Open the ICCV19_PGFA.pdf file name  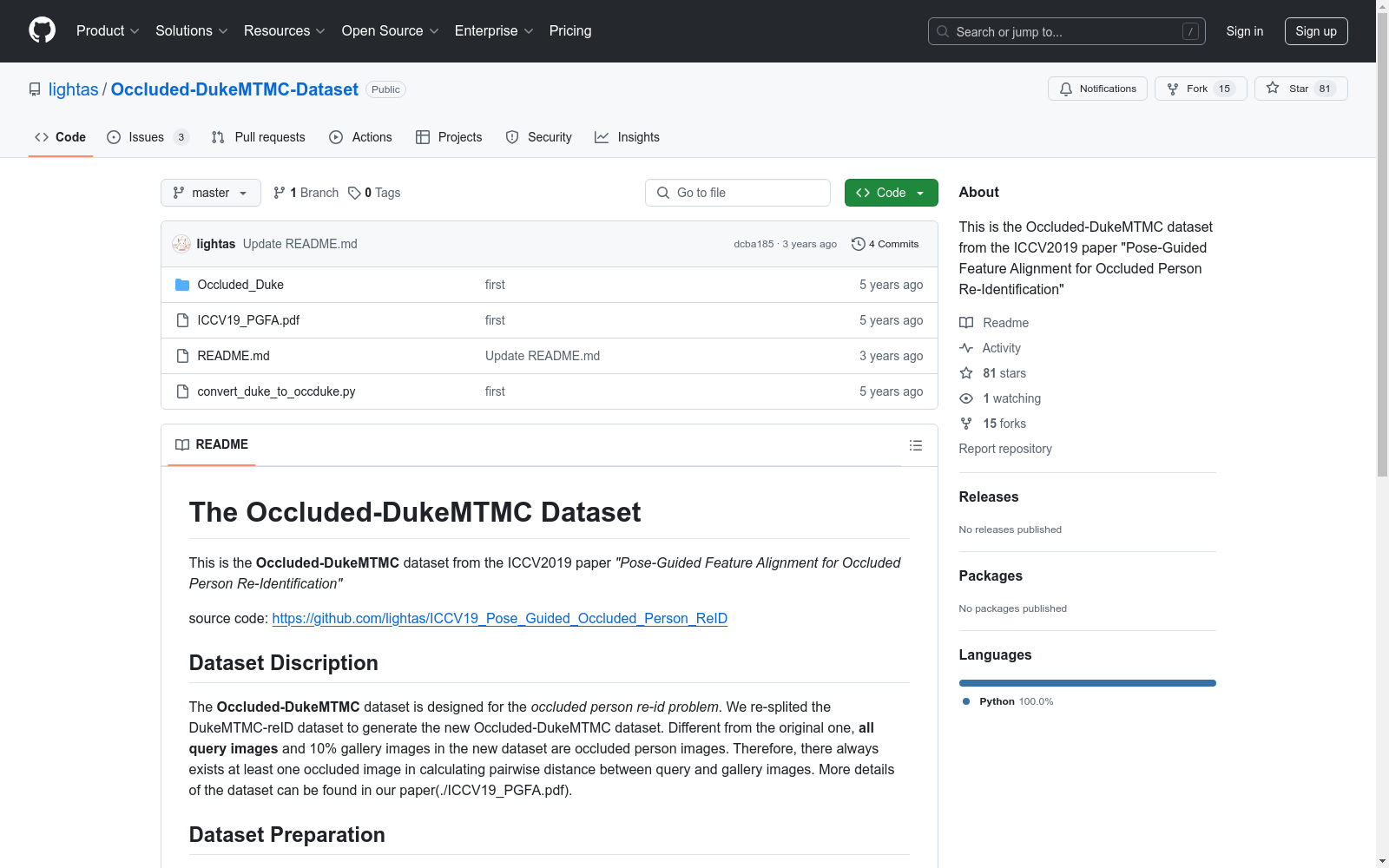click(248, 320)
